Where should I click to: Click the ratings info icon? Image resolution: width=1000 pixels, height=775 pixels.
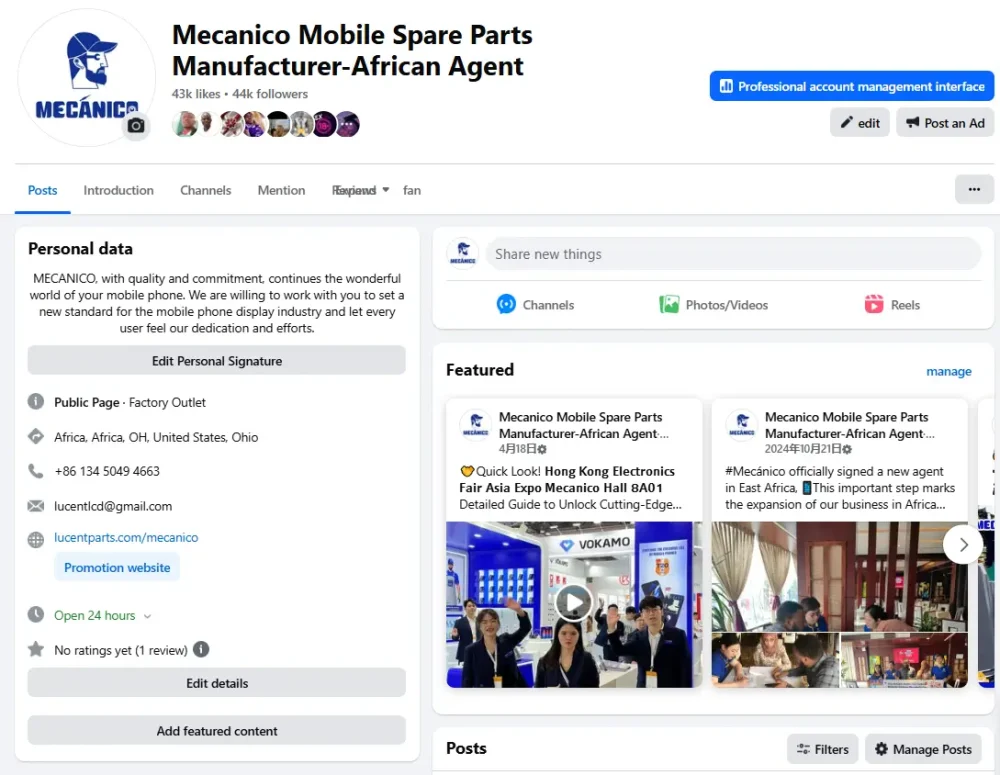201,649
